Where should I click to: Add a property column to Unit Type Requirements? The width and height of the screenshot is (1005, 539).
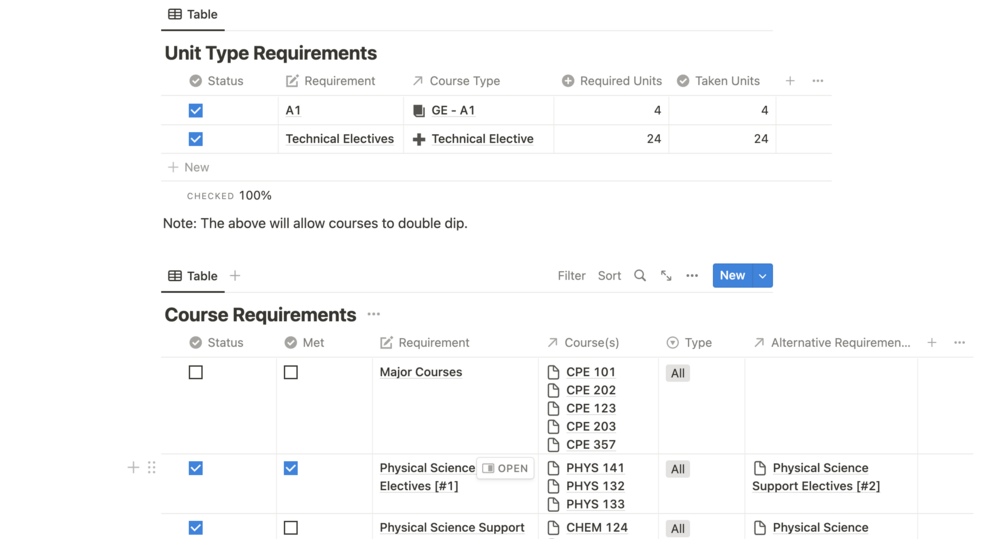tap(790, 81)
